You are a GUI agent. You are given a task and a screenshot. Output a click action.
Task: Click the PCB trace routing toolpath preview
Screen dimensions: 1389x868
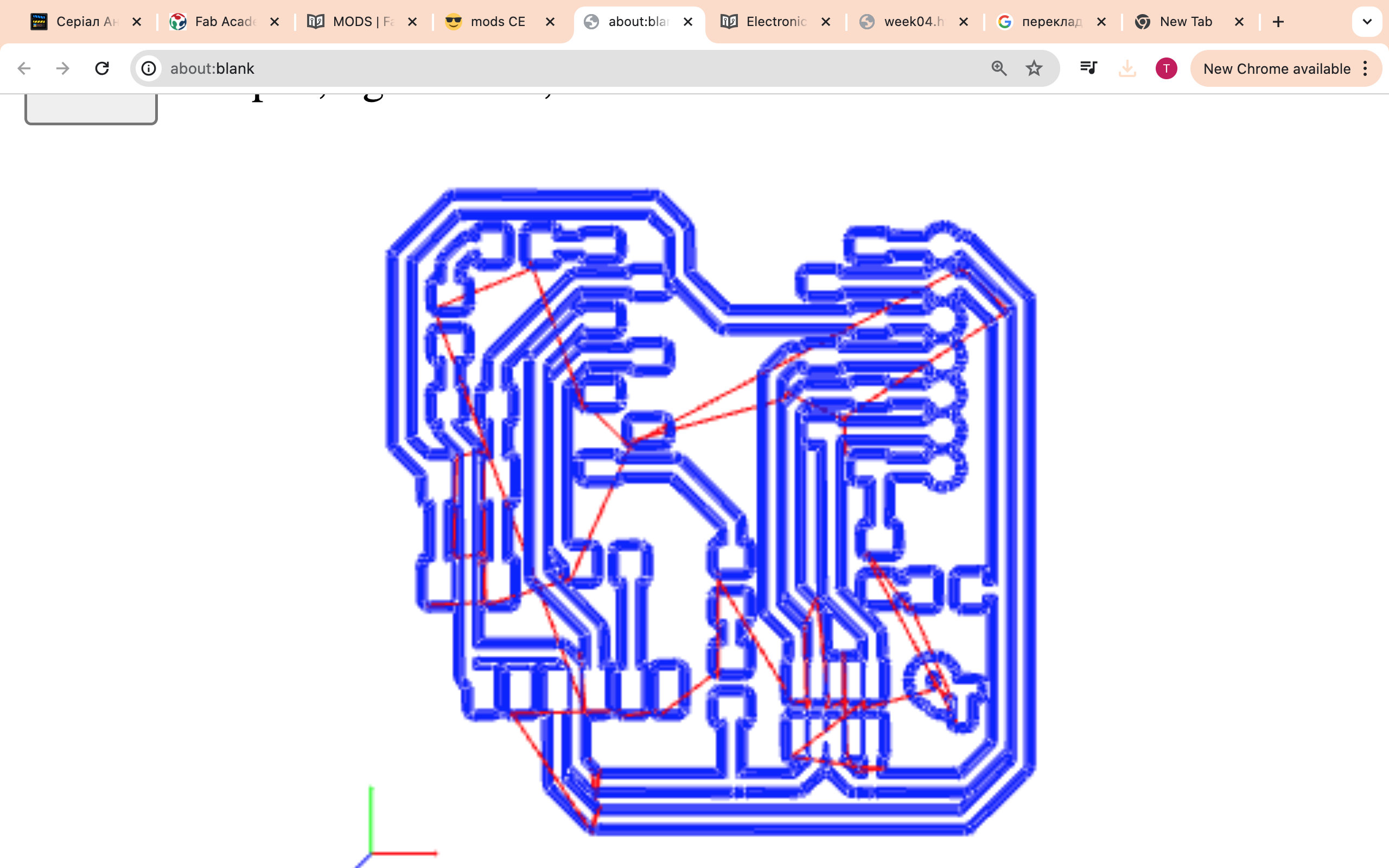pos(700,500)
